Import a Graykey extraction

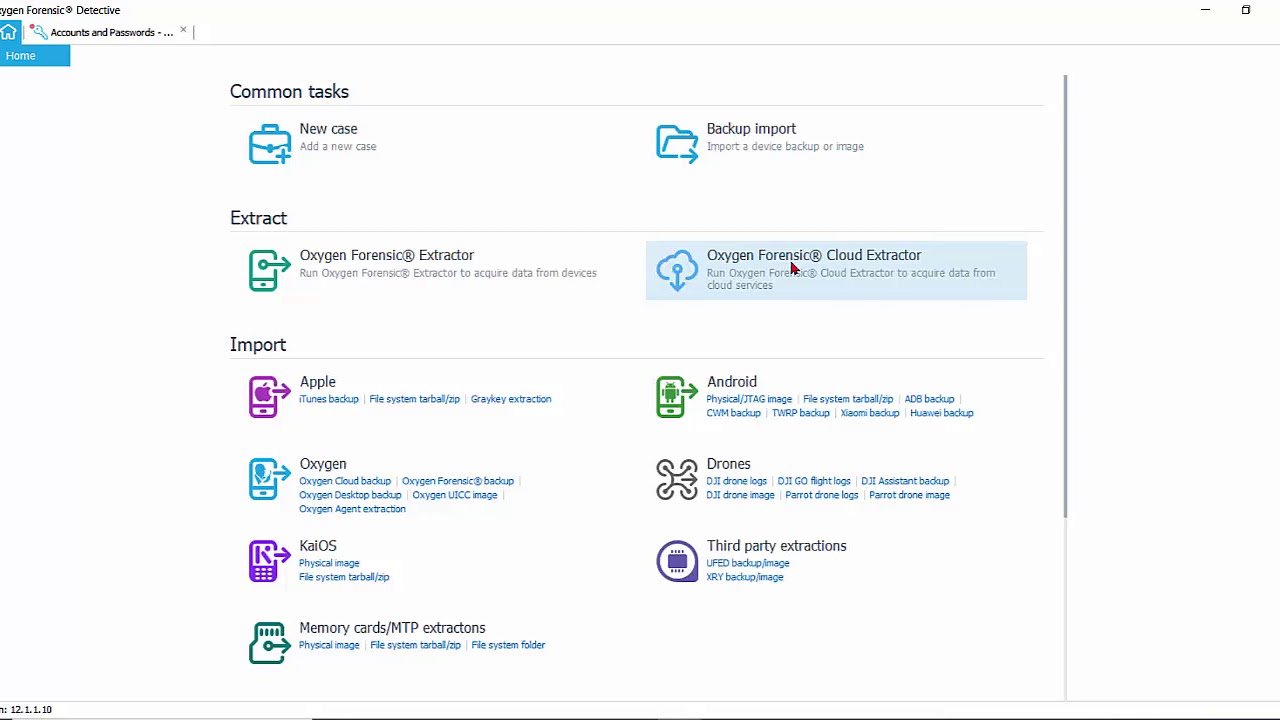[511, 399]
